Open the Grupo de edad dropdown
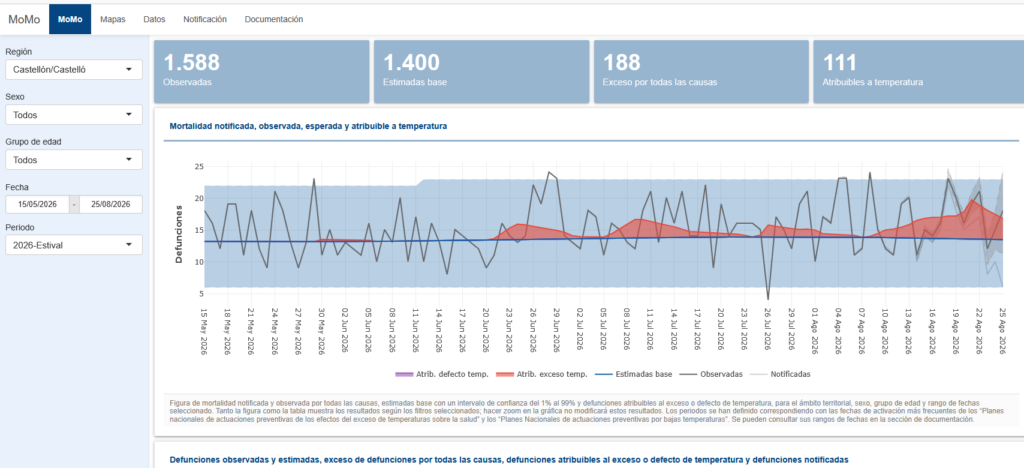 coord(74,160)
